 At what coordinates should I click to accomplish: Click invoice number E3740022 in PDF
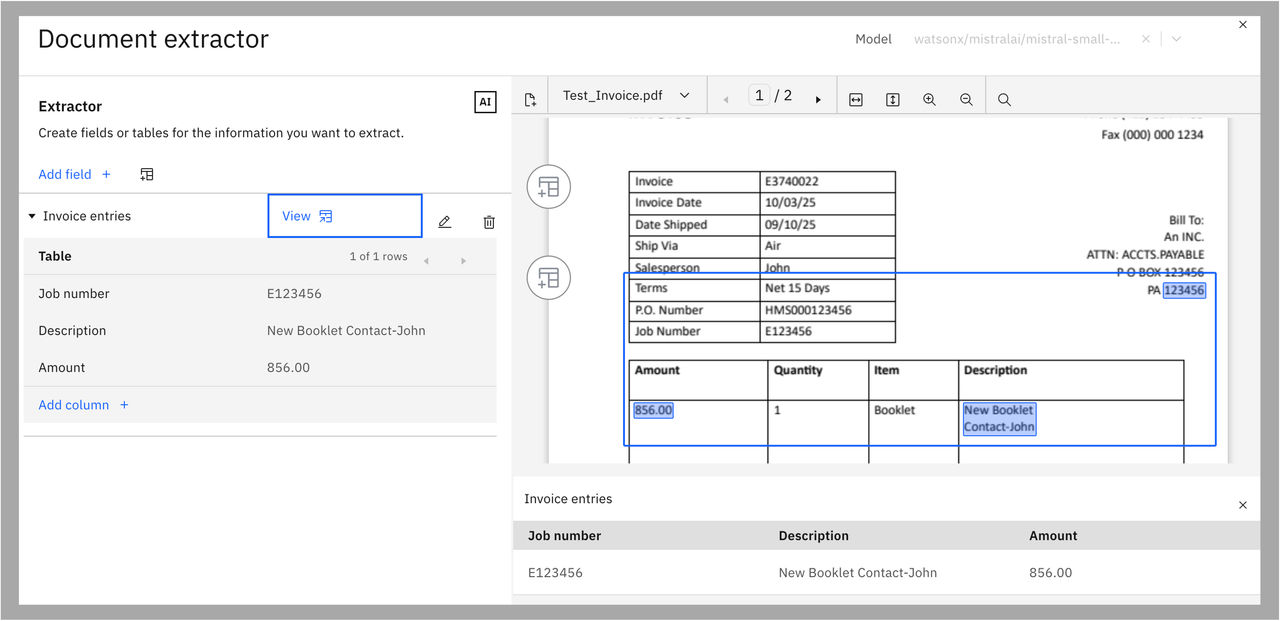coord(792,182)
